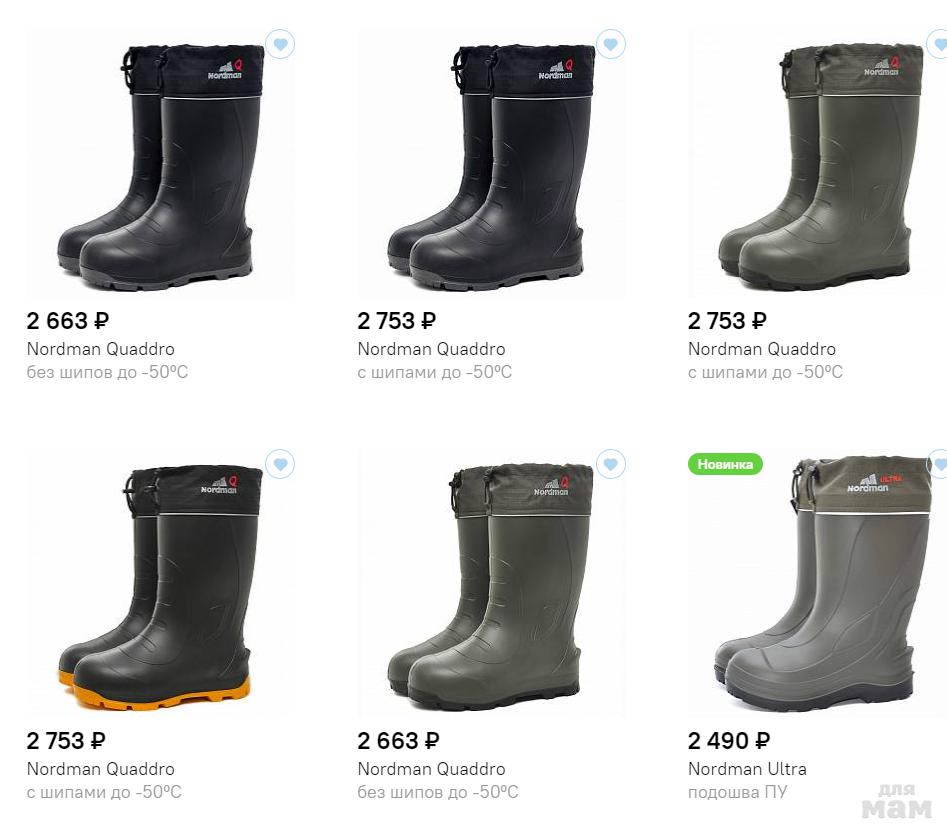Click the 2 753 ₽ price of the top-right olive boots
Image resolution: width=947 pixels, height=833 pixels.
coord(727,321)
